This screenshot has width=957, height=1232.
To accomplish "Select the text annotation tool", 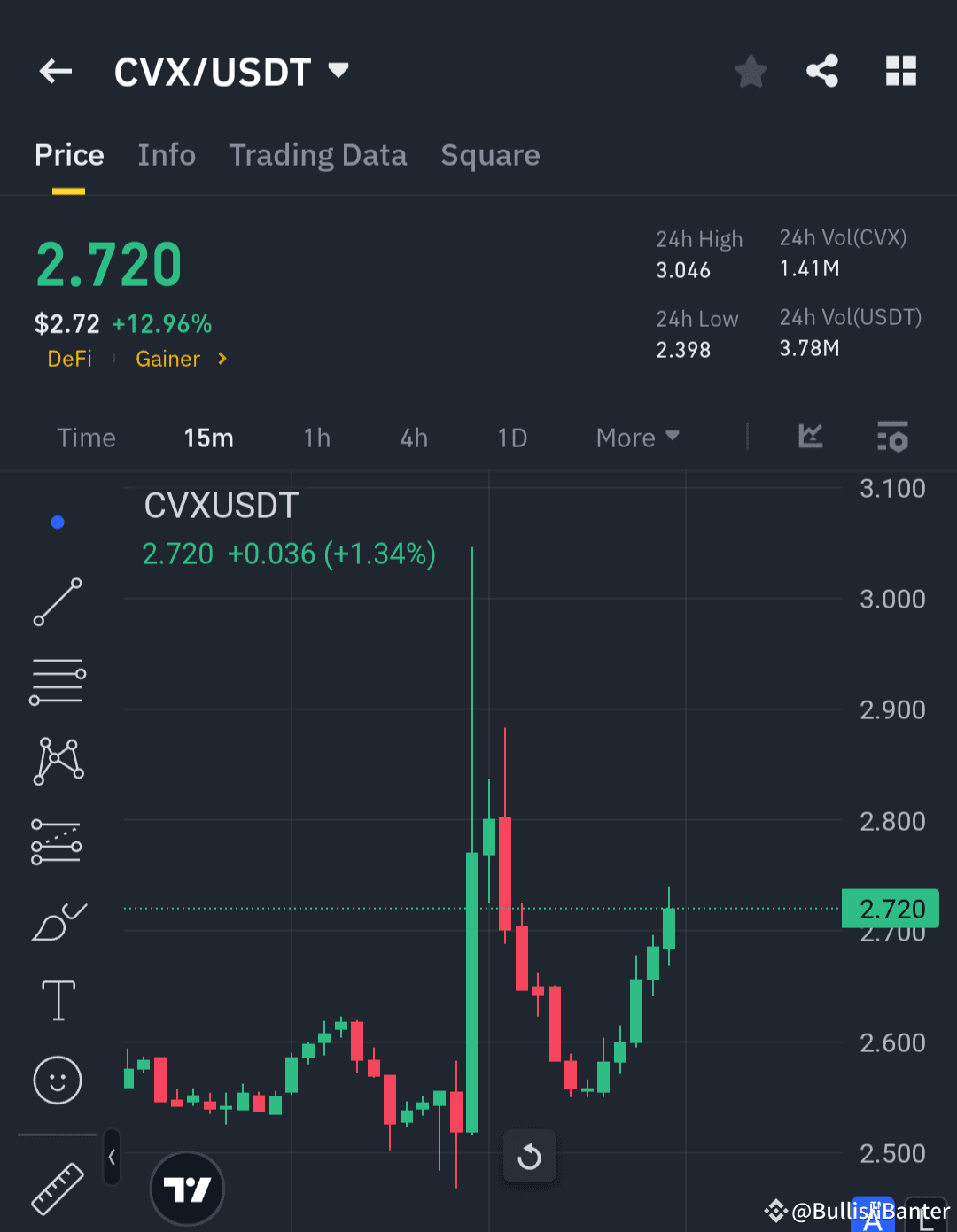I will pyautogui.click(x=57, y=999).
